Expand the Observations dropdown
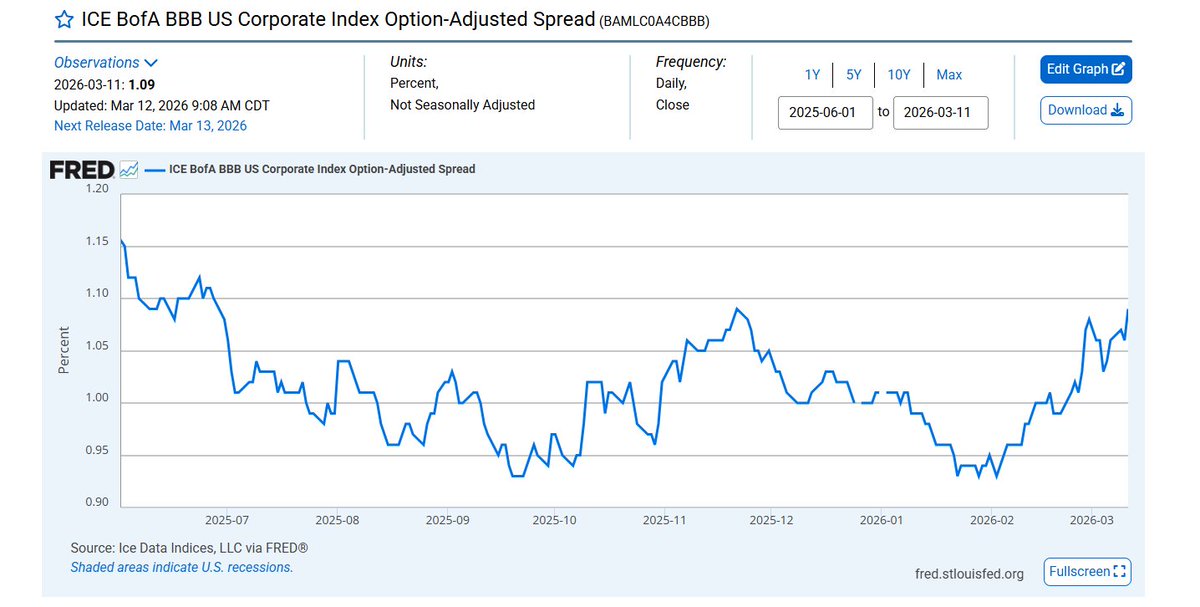Image resolution: width=1200 pixels, height=607 pixels. click(106, 62)
